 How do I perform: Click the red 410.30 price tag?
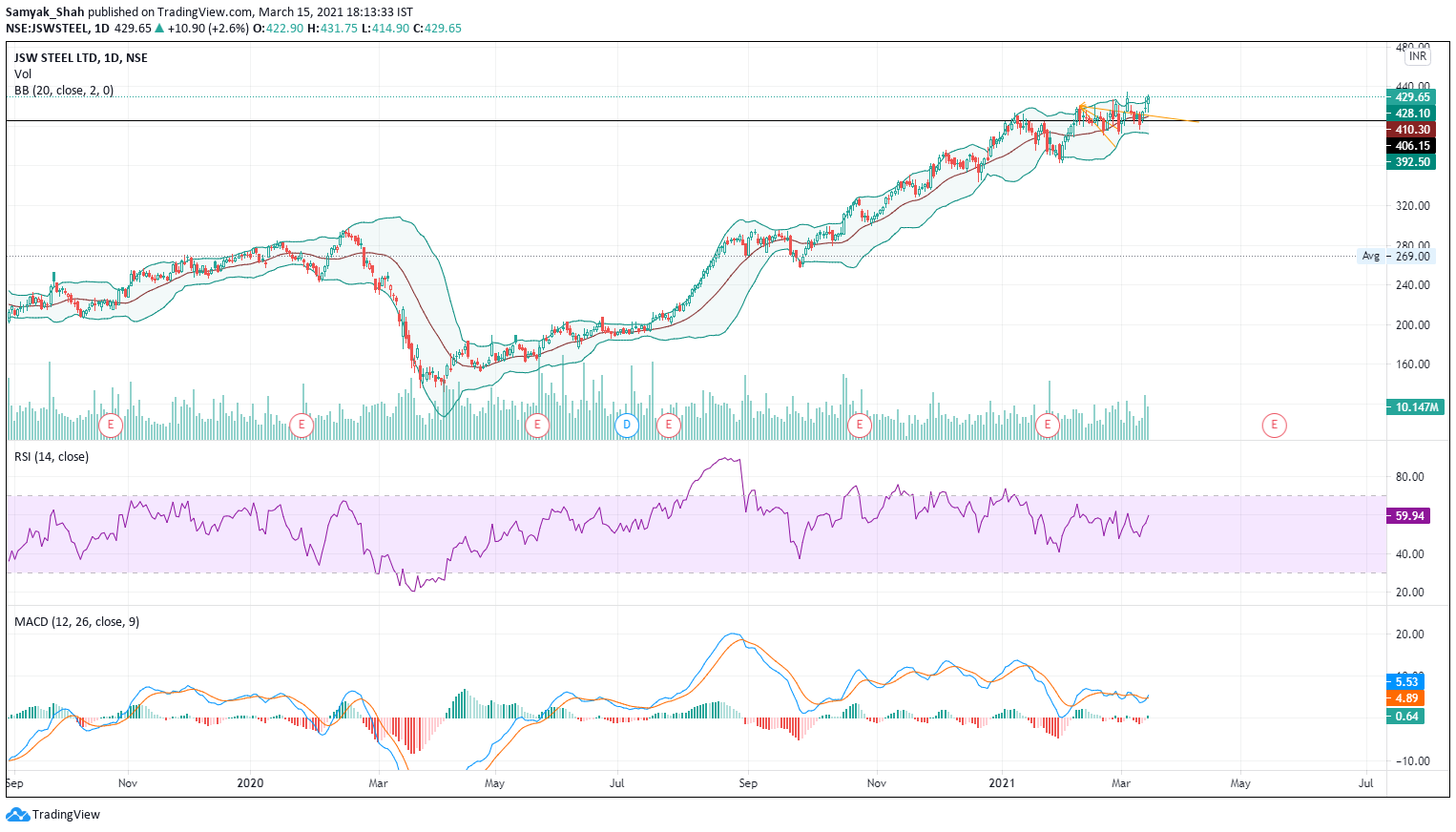click(x=1411, y=130)
